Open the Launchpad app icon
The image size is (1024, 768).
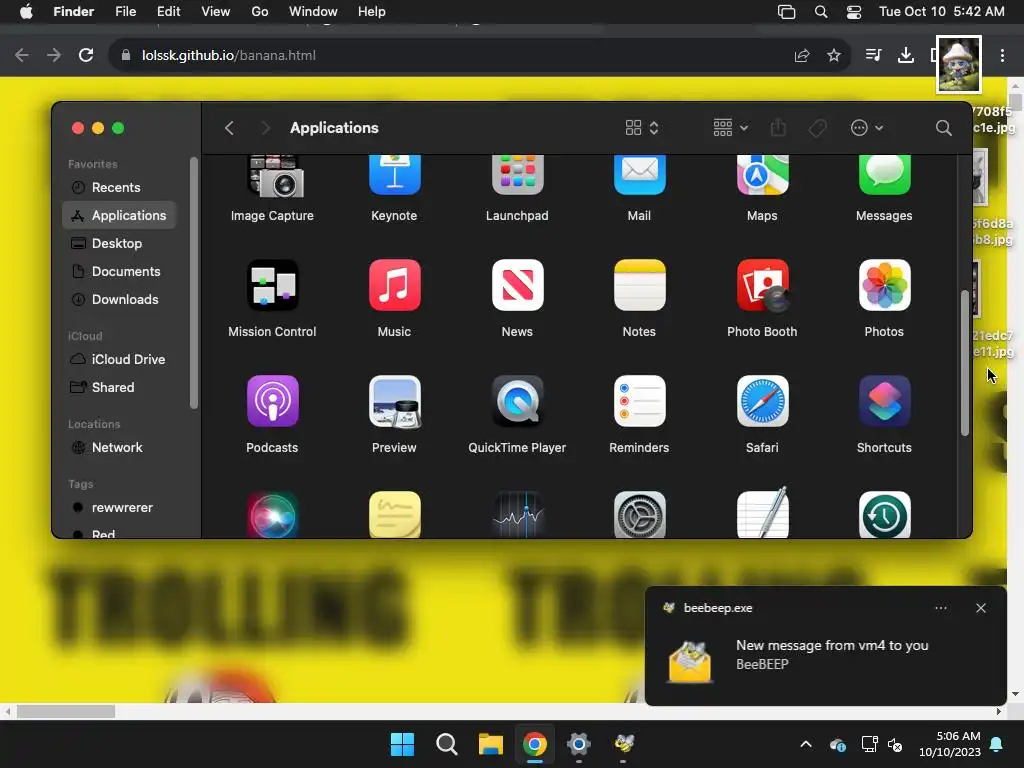pos(517,175)
